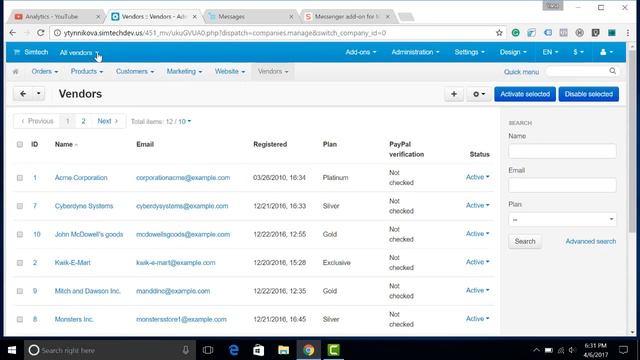Open the Add-ons menu
This screenshot has width=640, height=360.
360,52
